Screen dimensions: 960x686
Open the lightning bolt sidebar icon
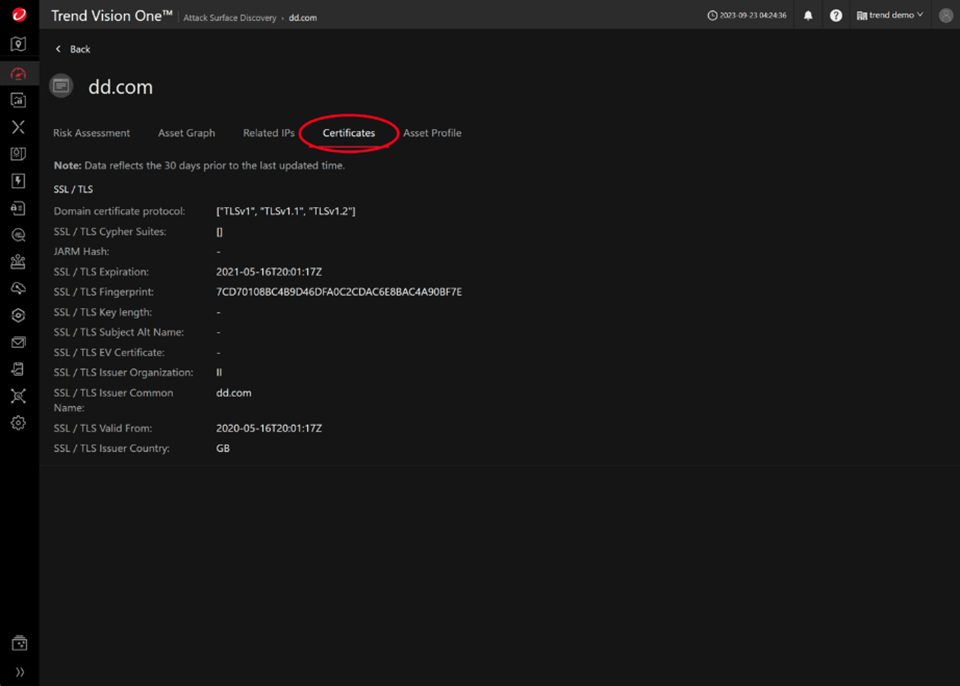pos(18,181)
